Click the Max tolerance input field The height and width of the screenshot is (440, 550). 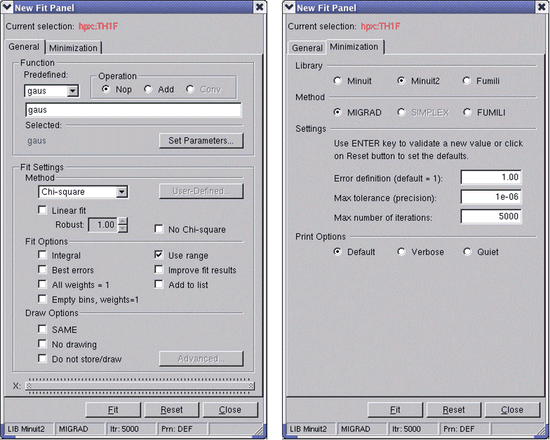tap(491, 197)
